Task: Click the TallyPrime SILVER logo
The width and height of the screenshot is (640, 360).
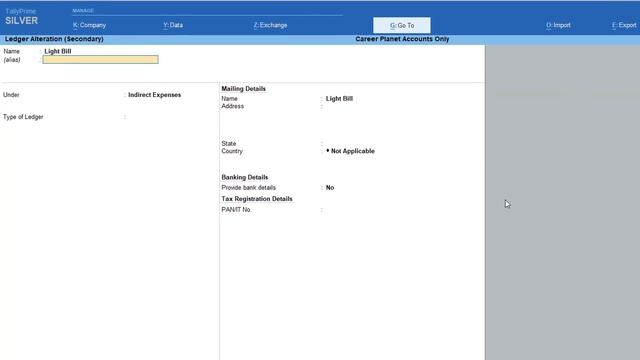Action: (x=21, y=17)
